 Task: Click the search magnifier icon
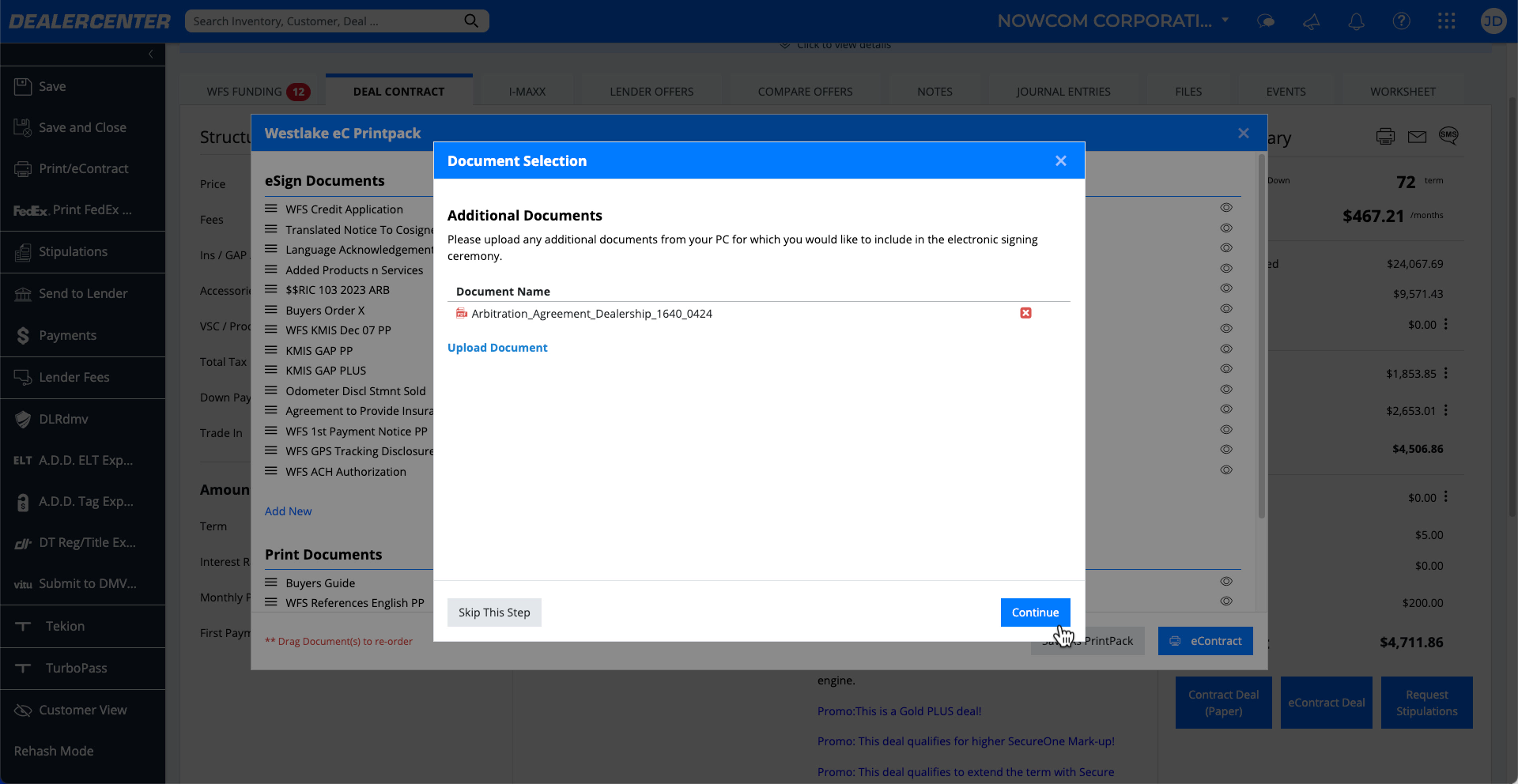[x=471, y=21]
